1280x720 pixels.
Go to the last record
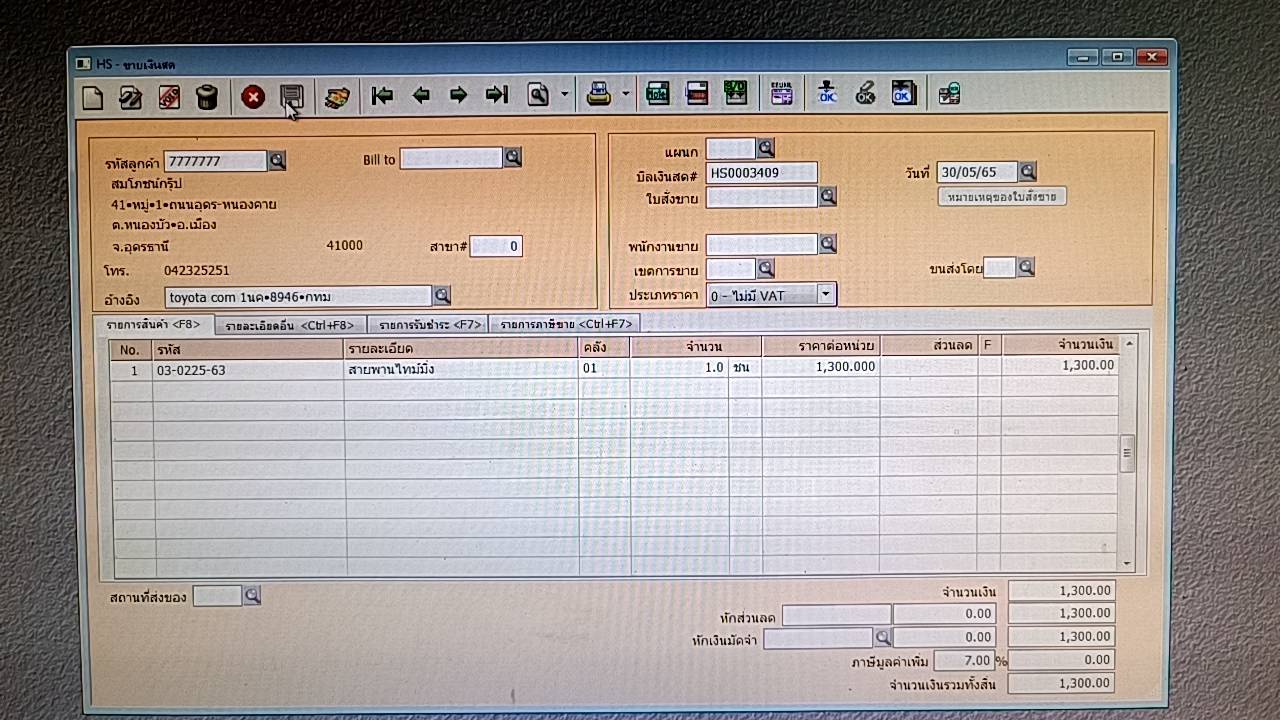497,96
